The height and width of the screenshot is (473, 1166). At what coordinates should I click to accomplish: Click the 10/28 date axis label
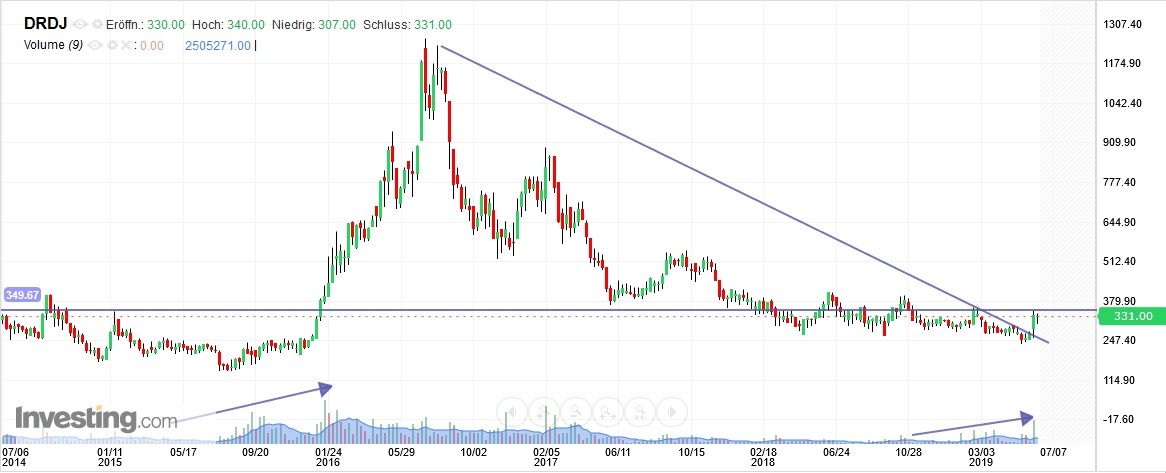tap(909, 451)
